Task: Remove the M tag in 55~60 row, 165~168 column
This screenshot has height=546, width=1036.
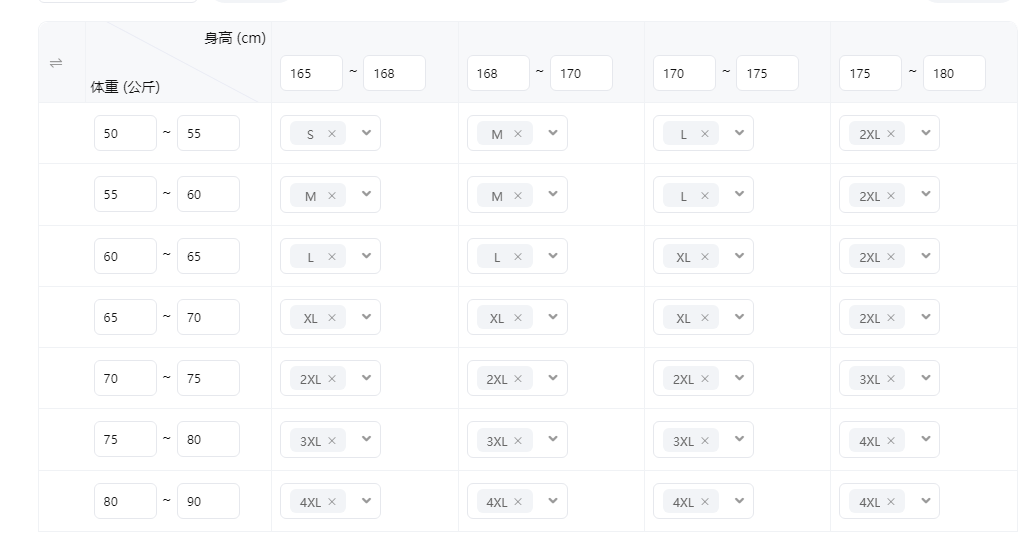Action: point(332,196)
